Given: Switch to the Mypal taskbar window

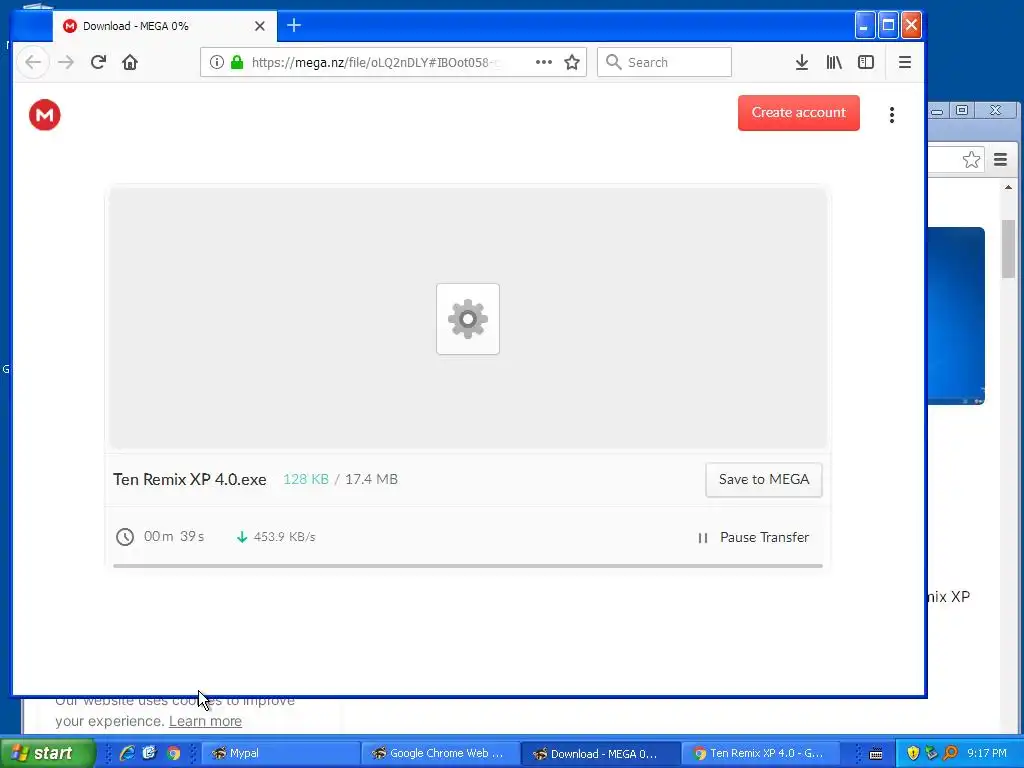Looking at the screenshot, I should pos(279,753).
